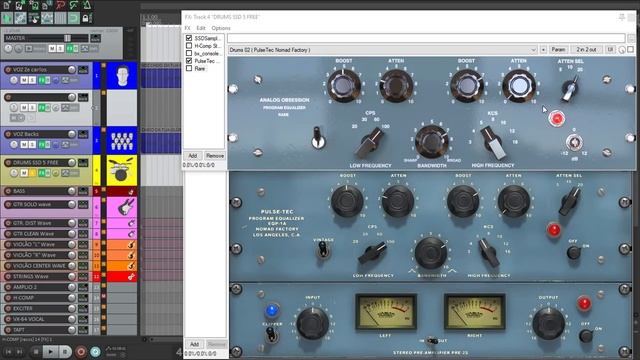640x360 pixels.
Task: Open the Edit menu in FX window
Action: click(201, 28)
